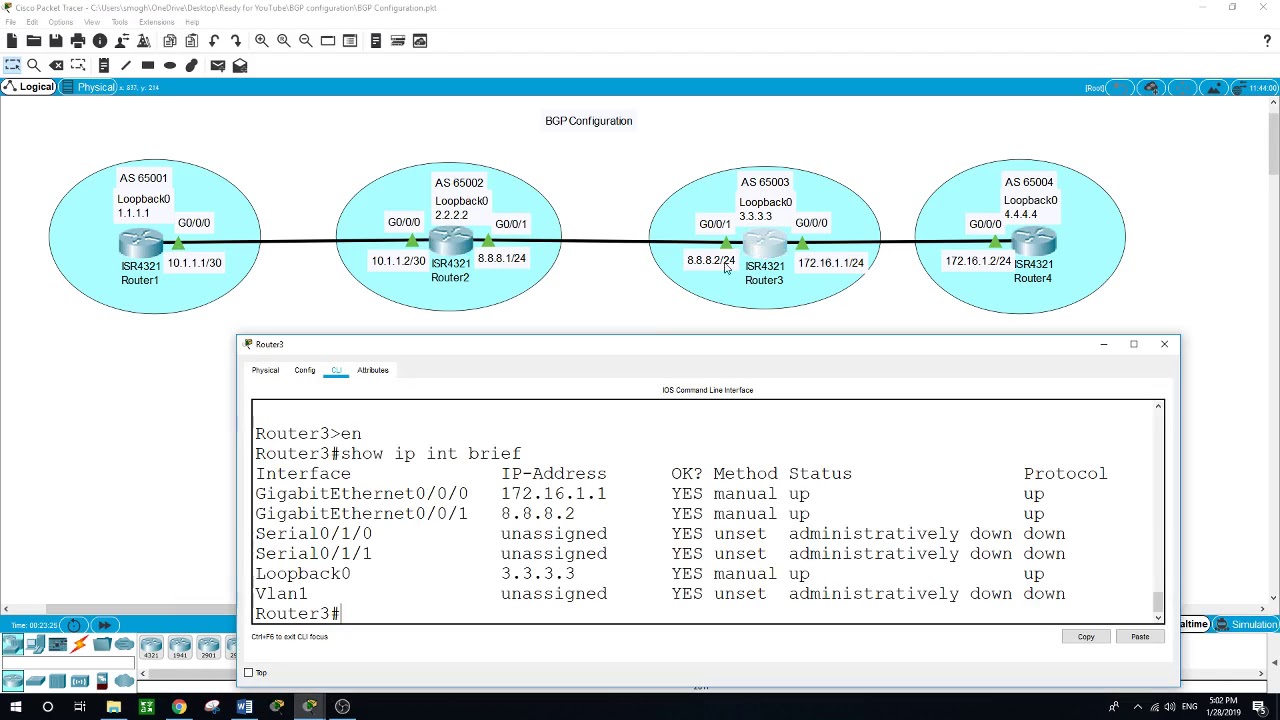Save the project with the floppy icon
Image resolution: width=1280 pixels, height=720 pixels.
pyautogui.click(x=56, y=41)
